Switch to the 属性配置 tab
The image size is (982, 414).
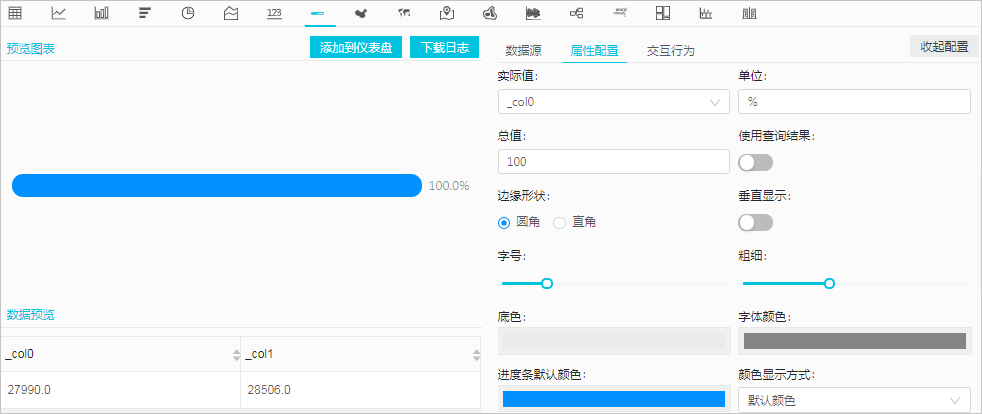coord(594,51)
